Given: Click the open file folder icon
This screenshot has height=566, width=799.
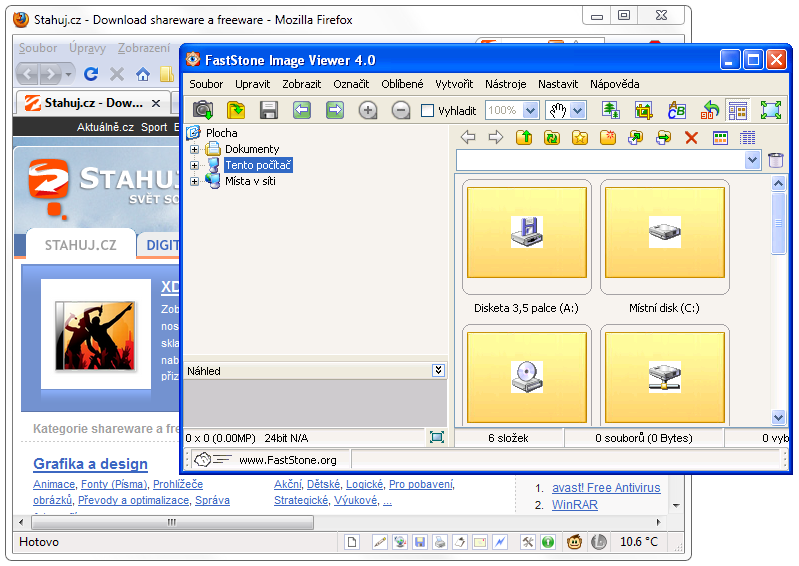Looking at the screenshot, I should click(x=236, y=110).
